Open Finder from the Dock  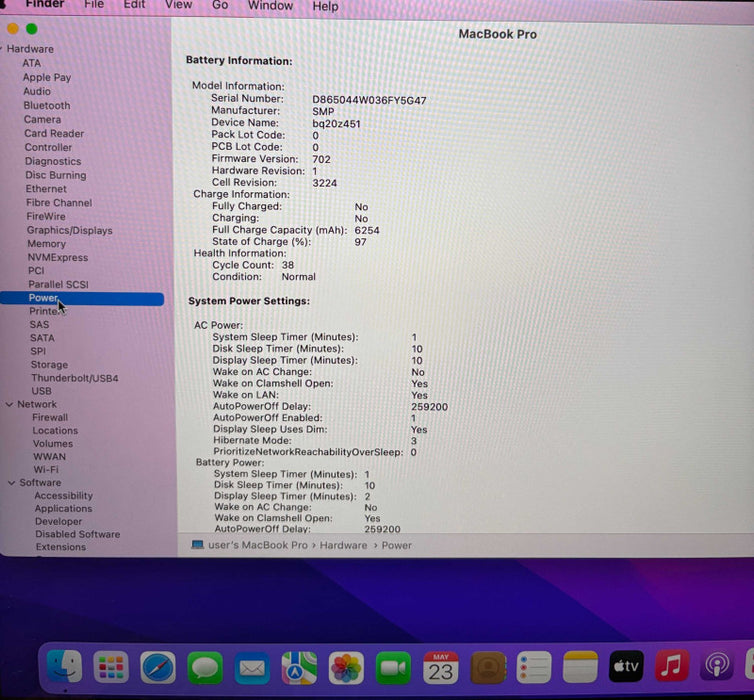[x=64, y=667]
